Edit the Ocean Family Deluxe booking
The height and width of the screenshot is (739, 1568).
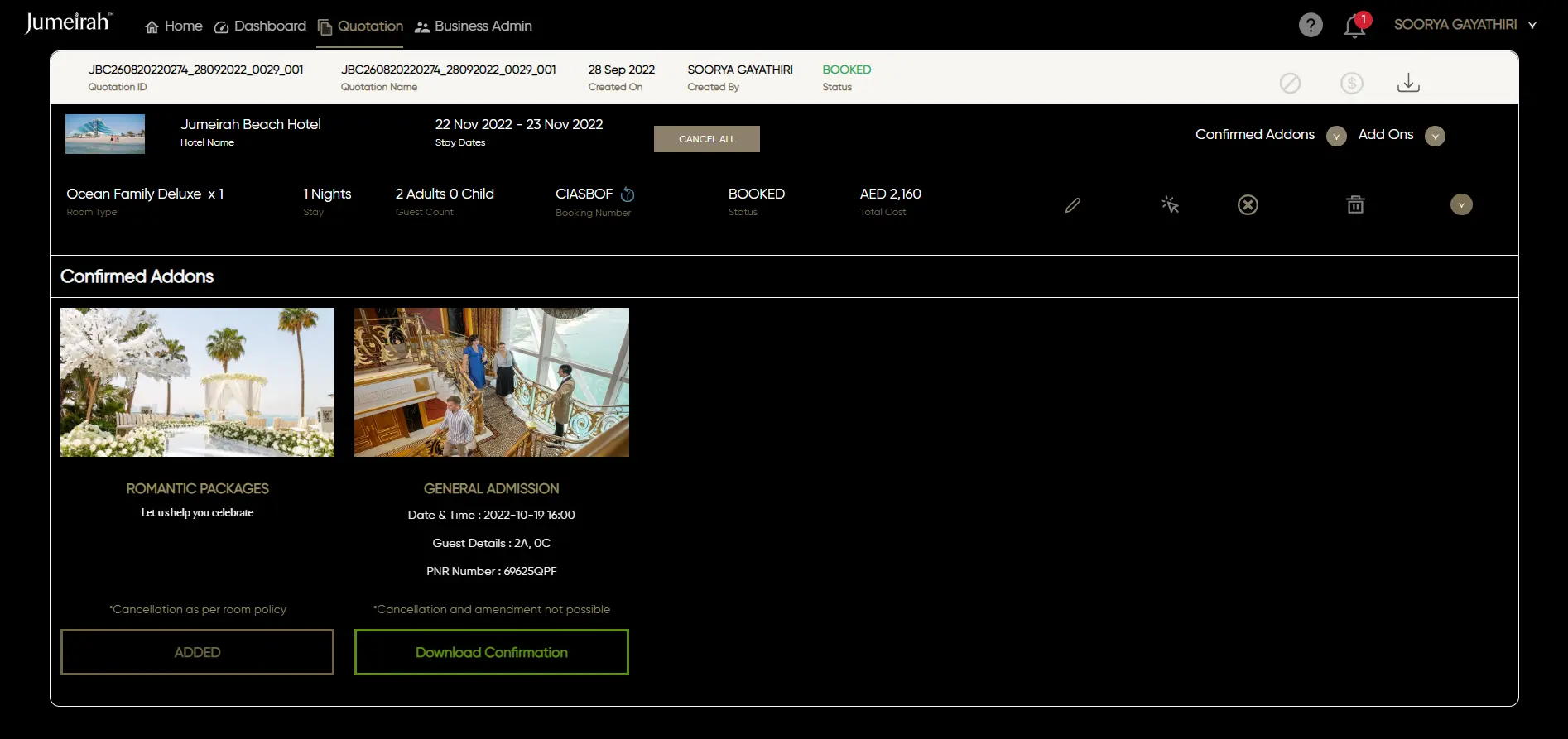tap(1072, 204)
